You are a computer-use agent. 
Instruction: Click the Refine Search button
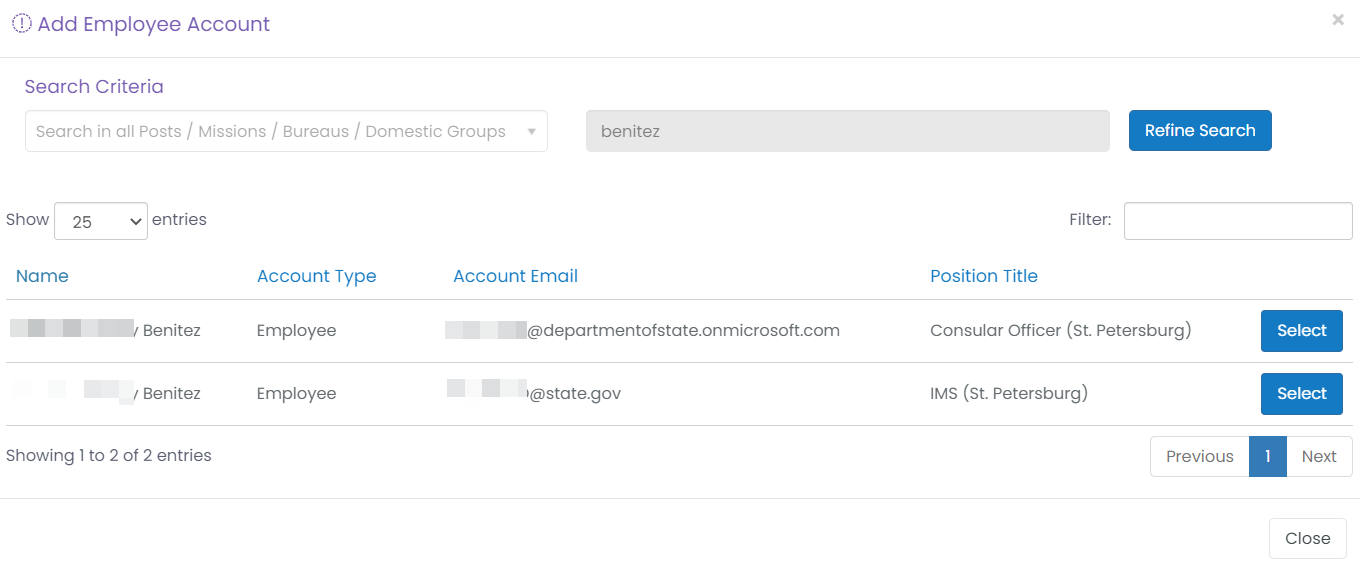pos(1200,131)
